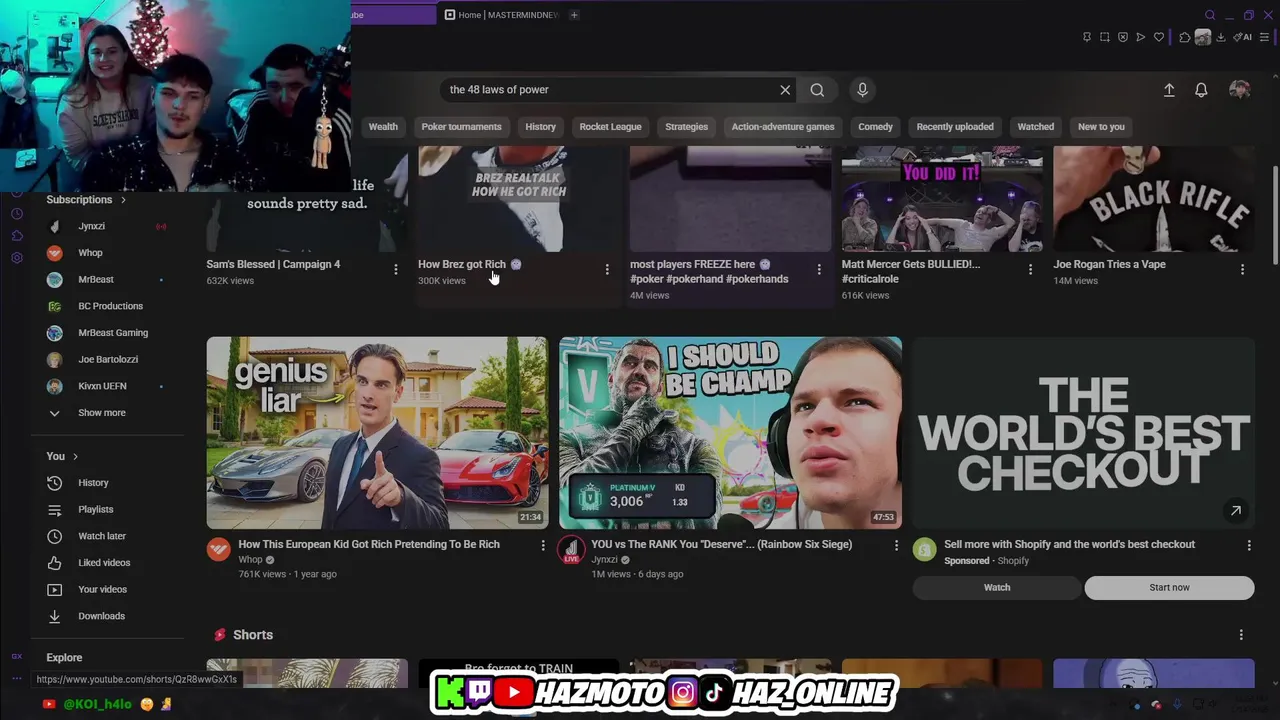1280x720 pixels.
Task: Open a new browser tab with plus
Action: (574, 15)
